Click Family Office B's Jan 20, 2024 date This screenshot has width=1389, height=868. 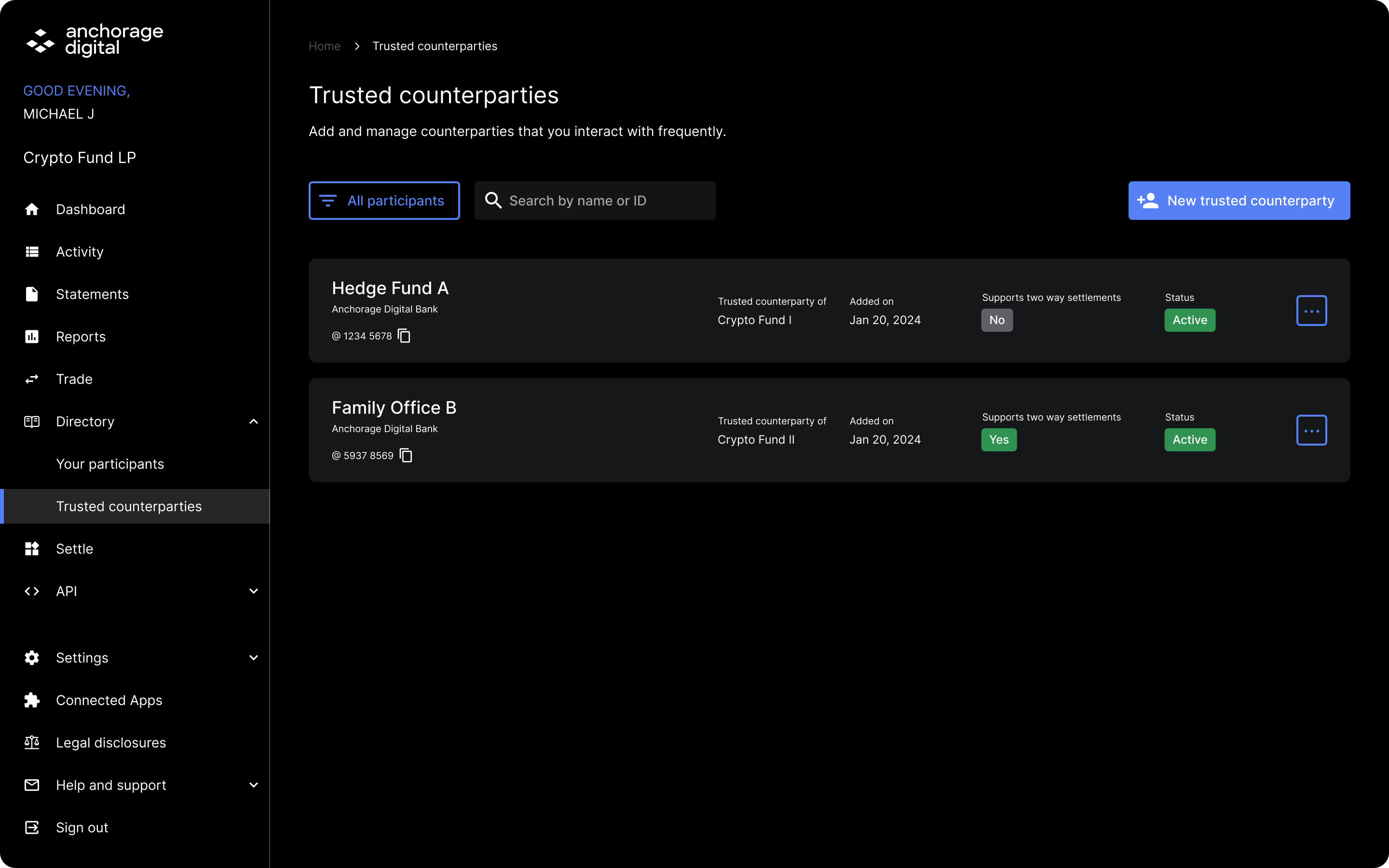point(885,440)
